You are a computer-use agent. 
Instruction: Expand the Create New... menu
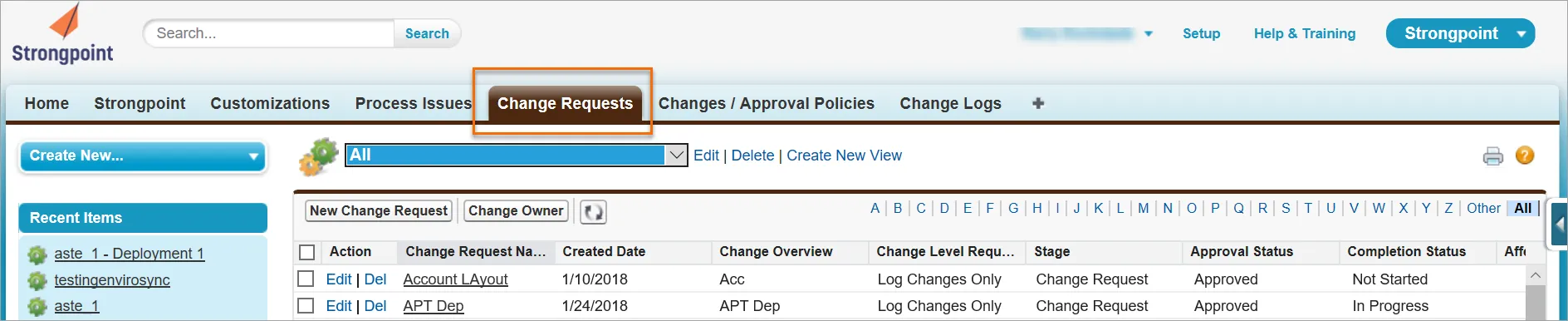pyautogui.click(x=143, y=156)
